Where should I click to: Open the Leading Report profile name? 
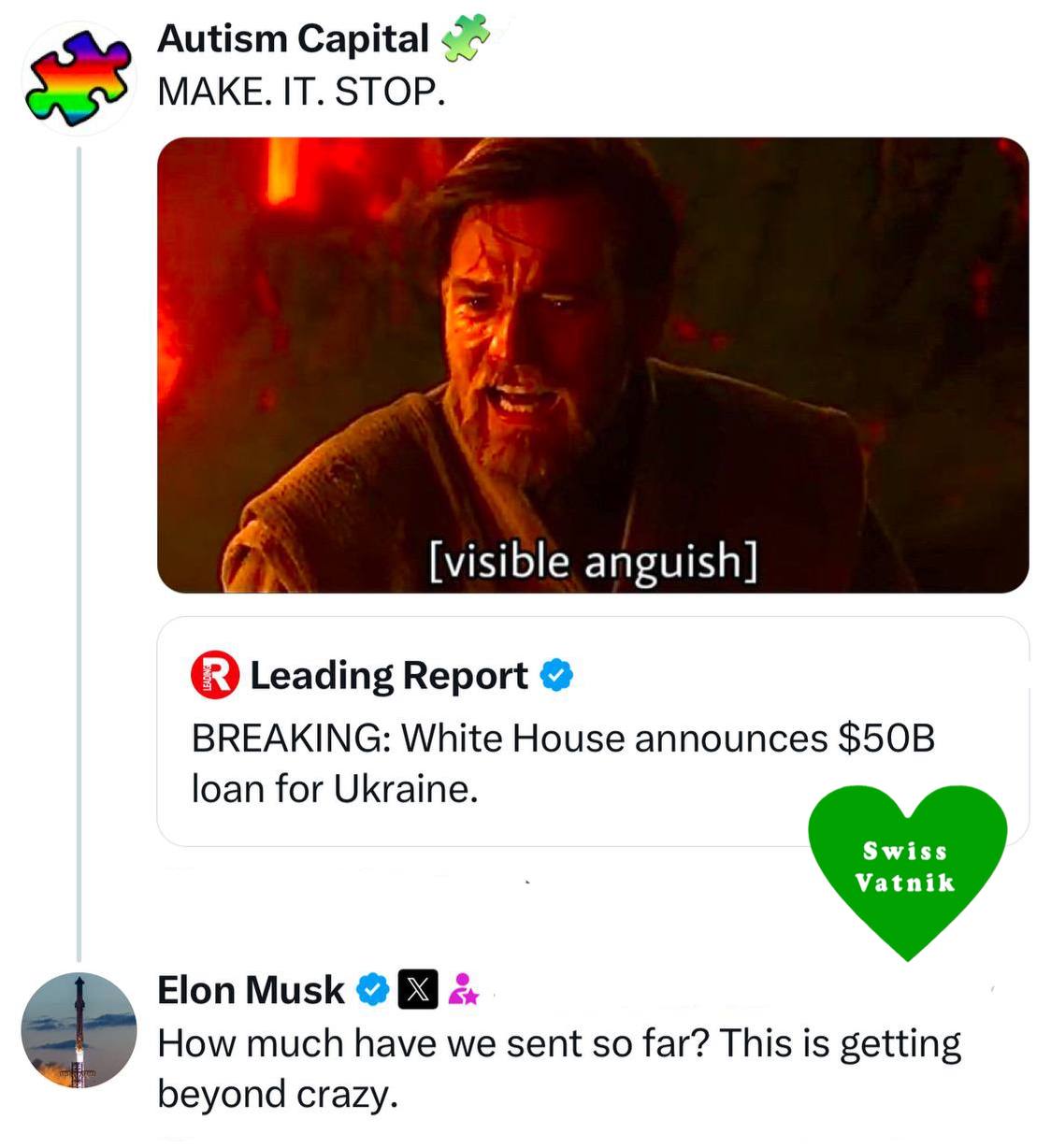pos(389,676)
